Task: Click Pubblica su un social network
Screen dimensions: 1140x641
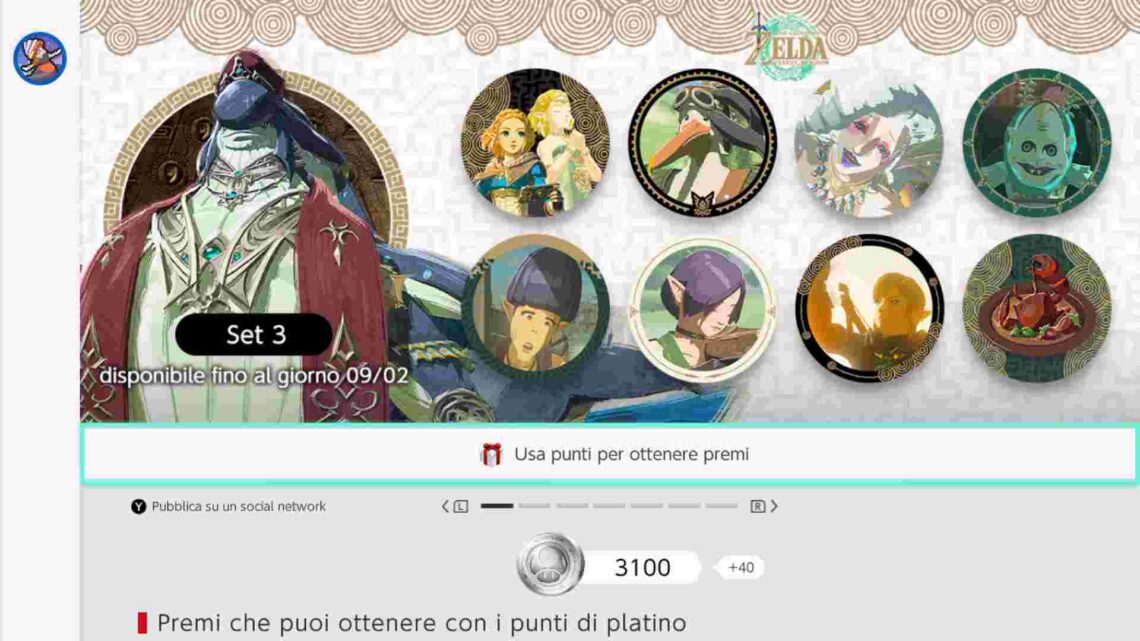Action: (x=228, y=507)
